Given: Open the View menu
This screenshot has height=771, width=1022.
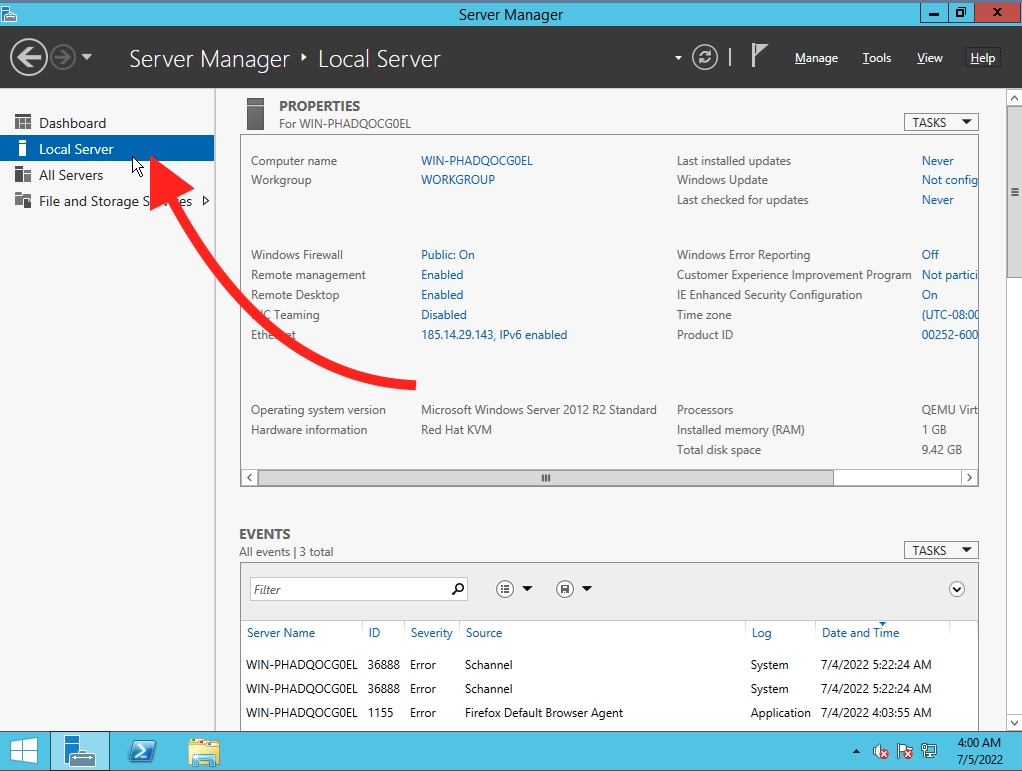Looking at the screenshot, I should (929, 58).
